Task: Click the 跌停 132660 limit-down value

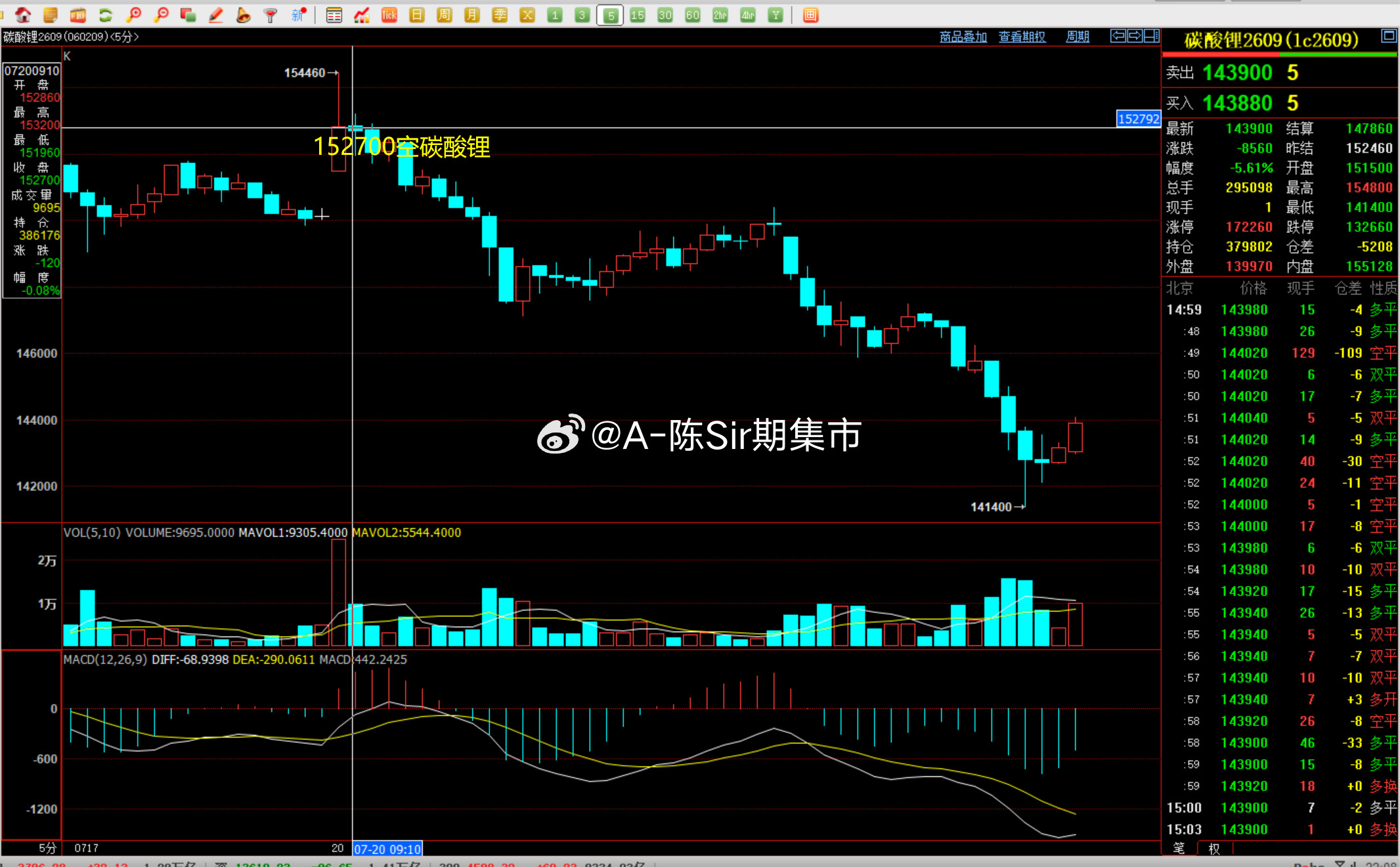Action: pos(1369,227)
